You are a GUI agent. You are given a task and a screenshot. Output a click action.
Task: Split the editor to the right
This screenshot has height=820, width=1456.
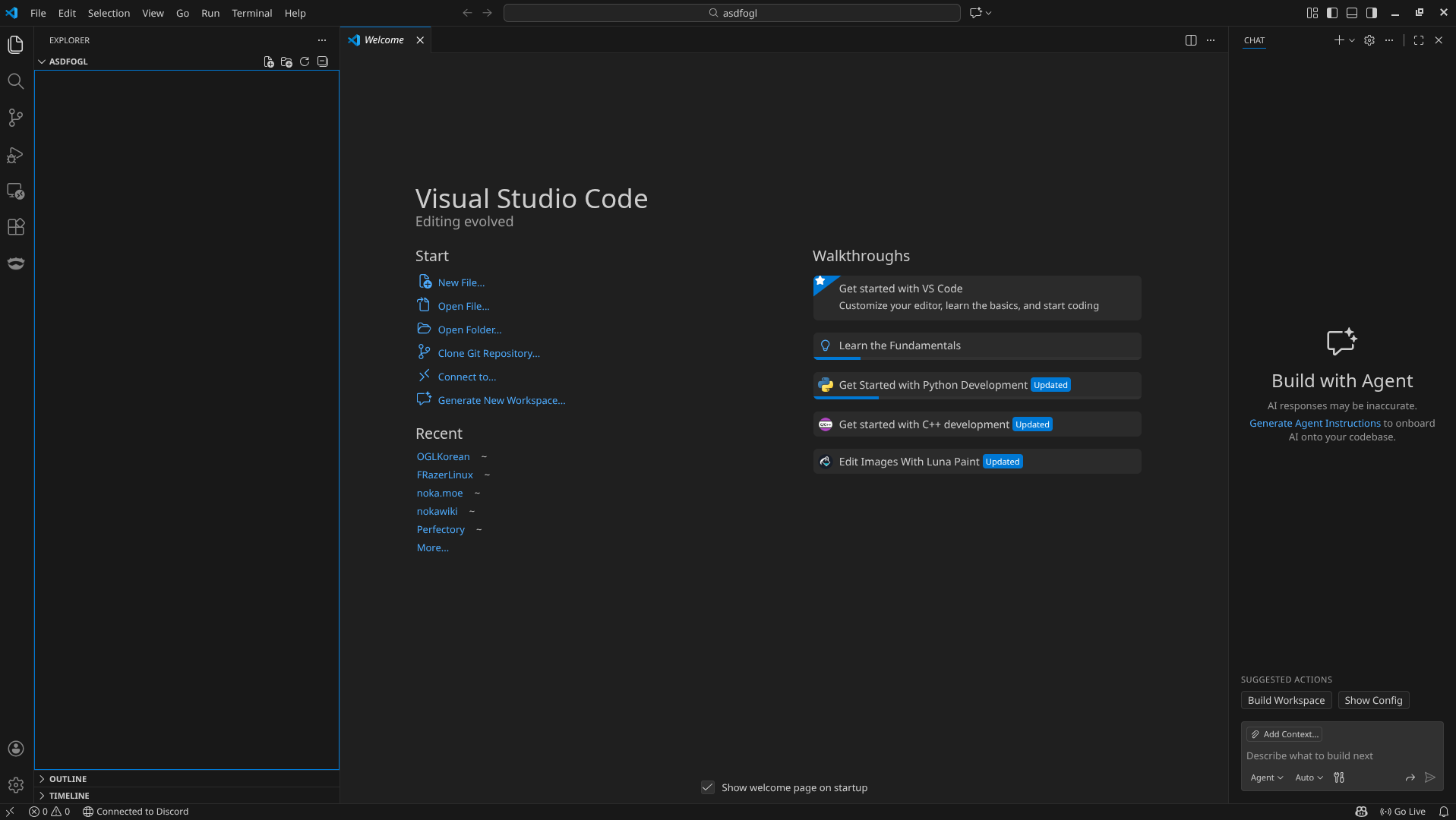click(x=1190, y=40)
